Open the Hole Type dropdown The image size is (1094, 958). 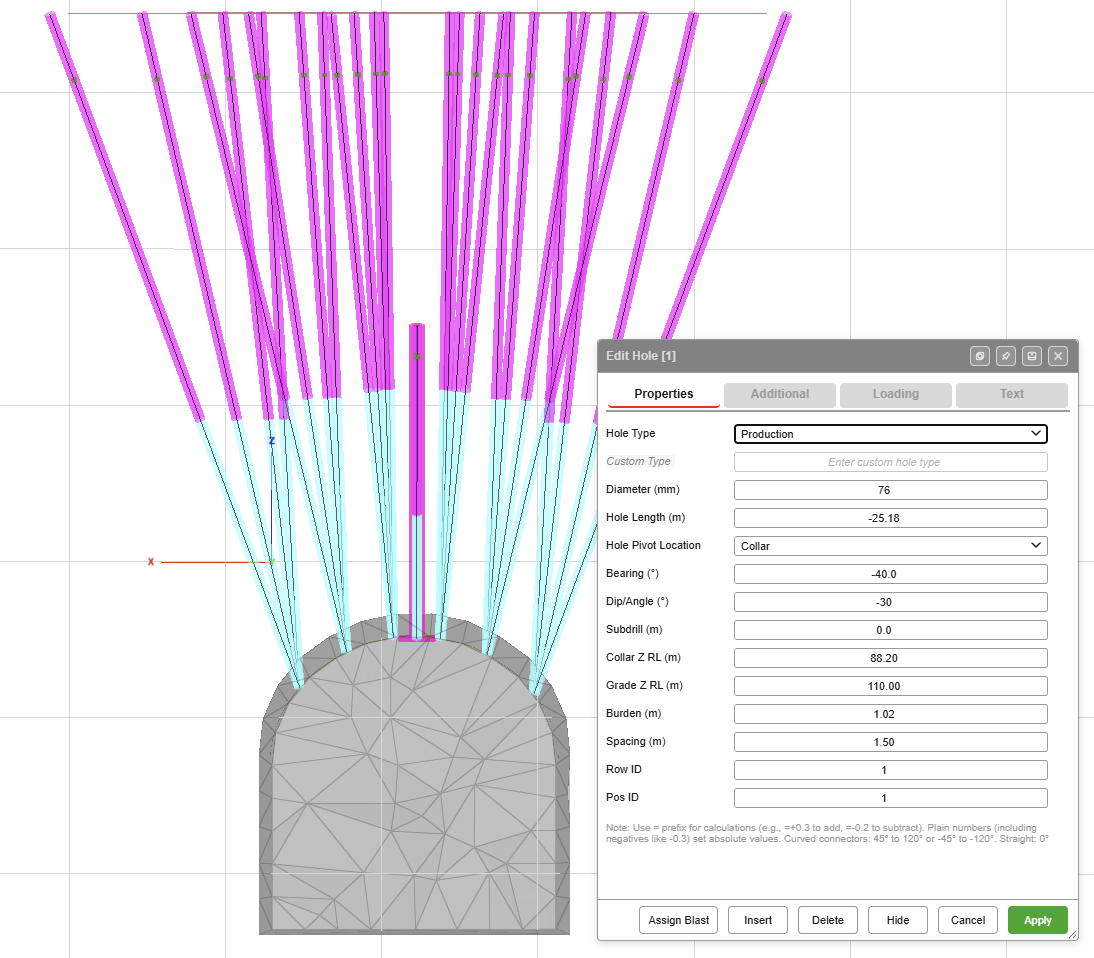(890, 434)
